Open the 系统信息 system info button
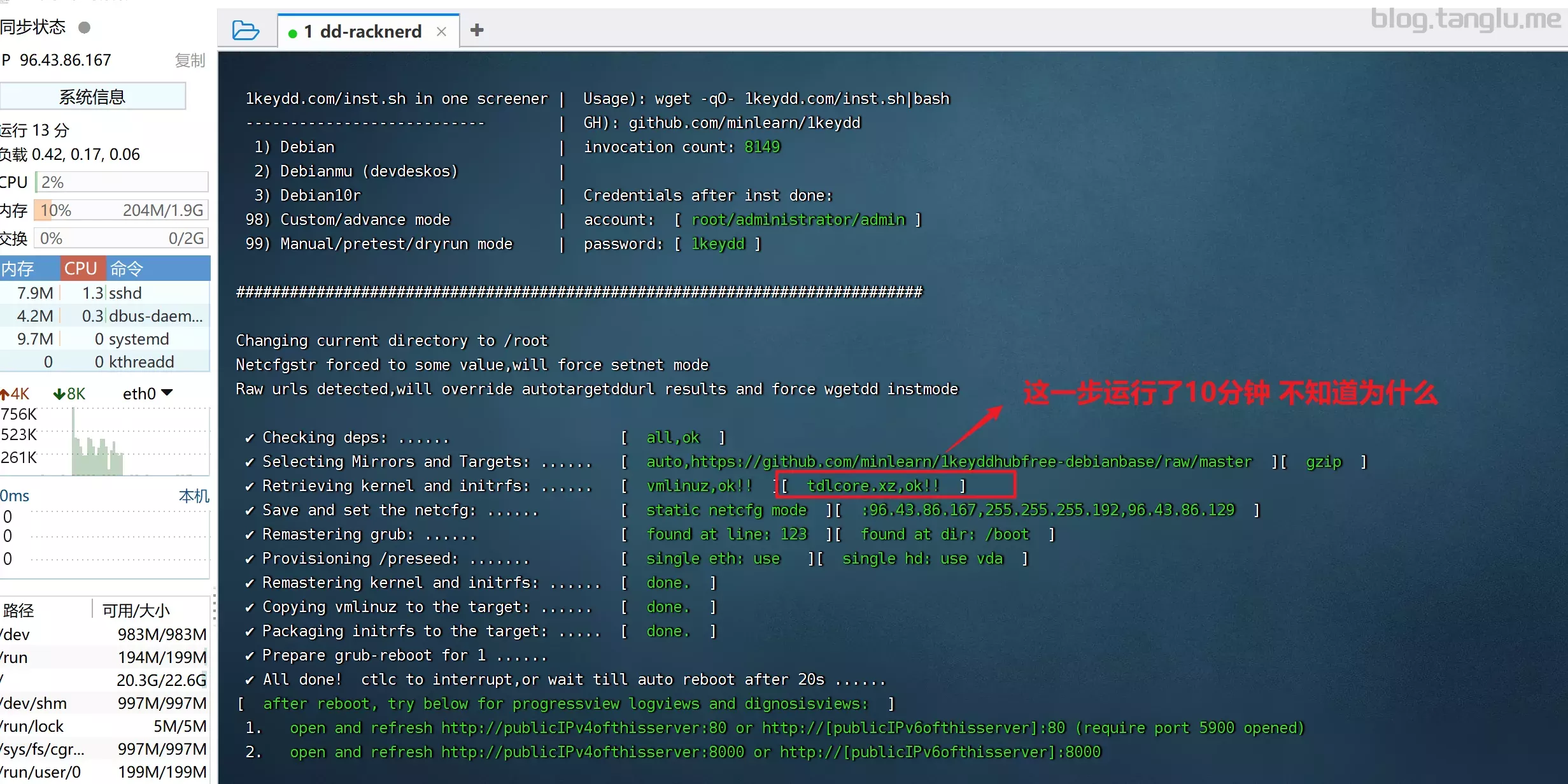The height and width of the screenshot is (784, 1568). coord(93,97)
